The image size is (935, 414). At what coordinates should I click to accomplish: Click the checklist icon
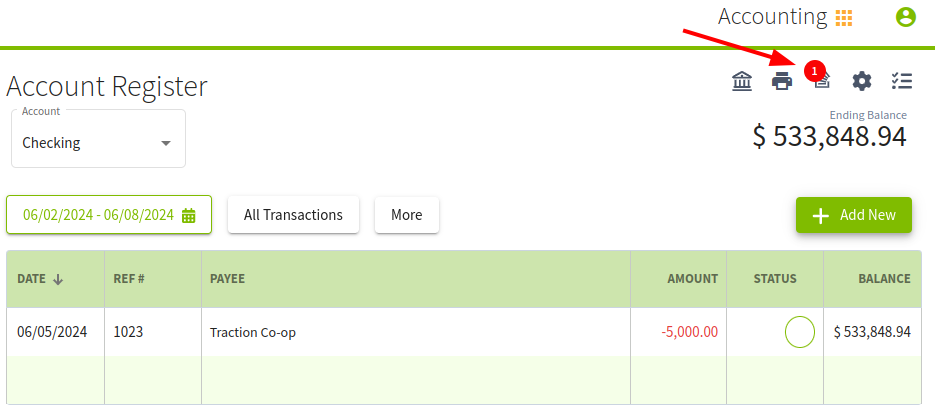(x=902, y=81)
